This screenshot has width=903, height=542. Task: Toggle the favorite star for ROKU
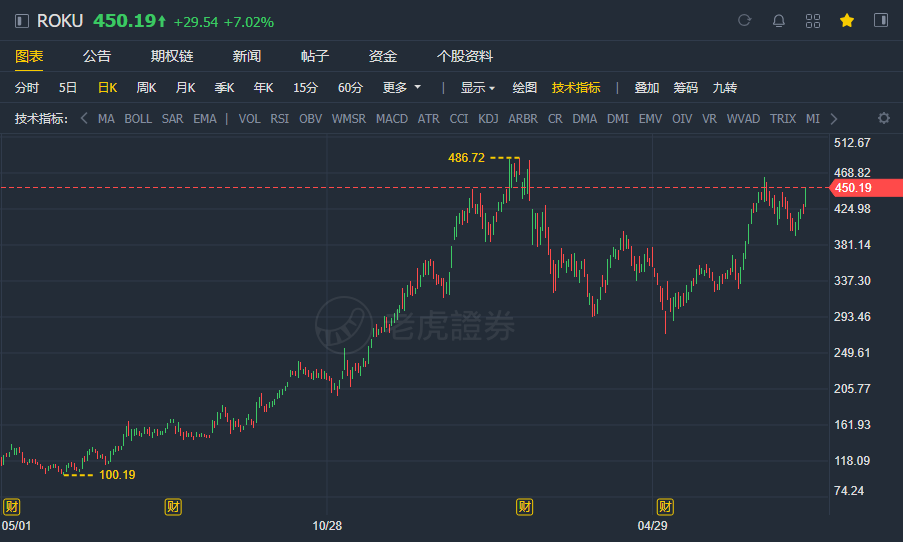847,21
